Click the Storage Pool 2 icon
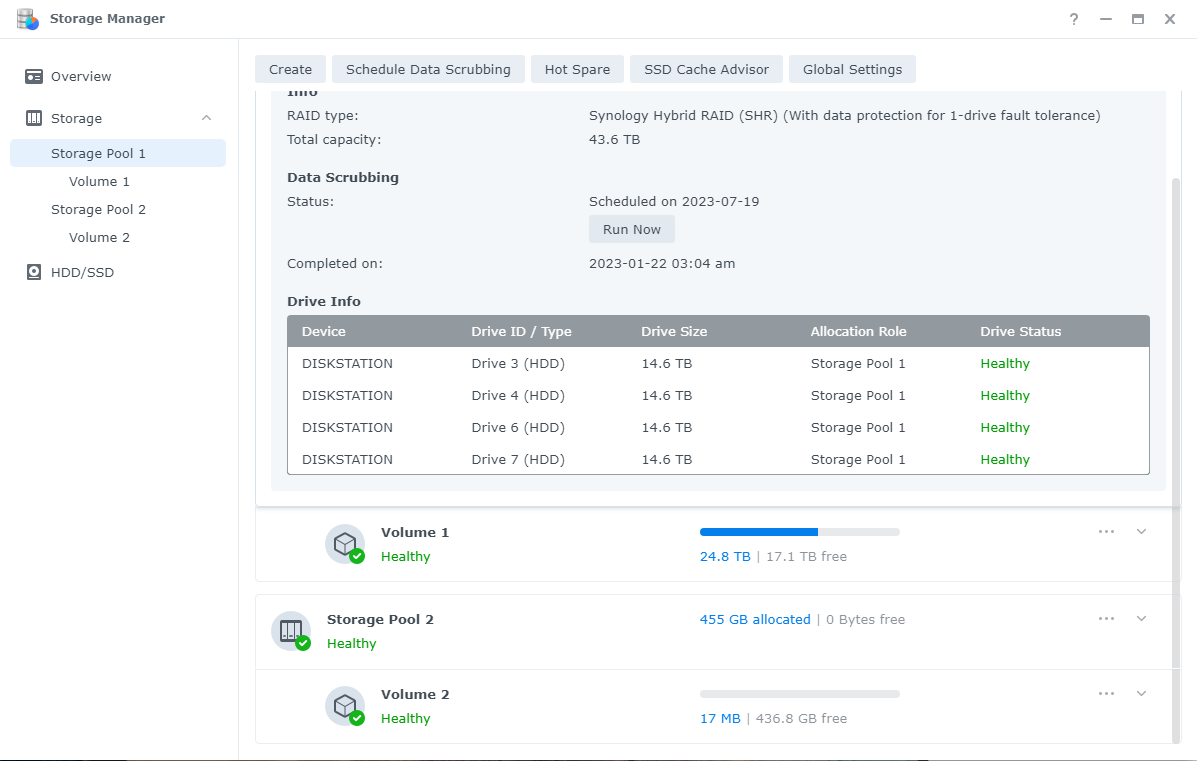The height and width of the screenshot is (761, 1197). click(x=291, y=631)
